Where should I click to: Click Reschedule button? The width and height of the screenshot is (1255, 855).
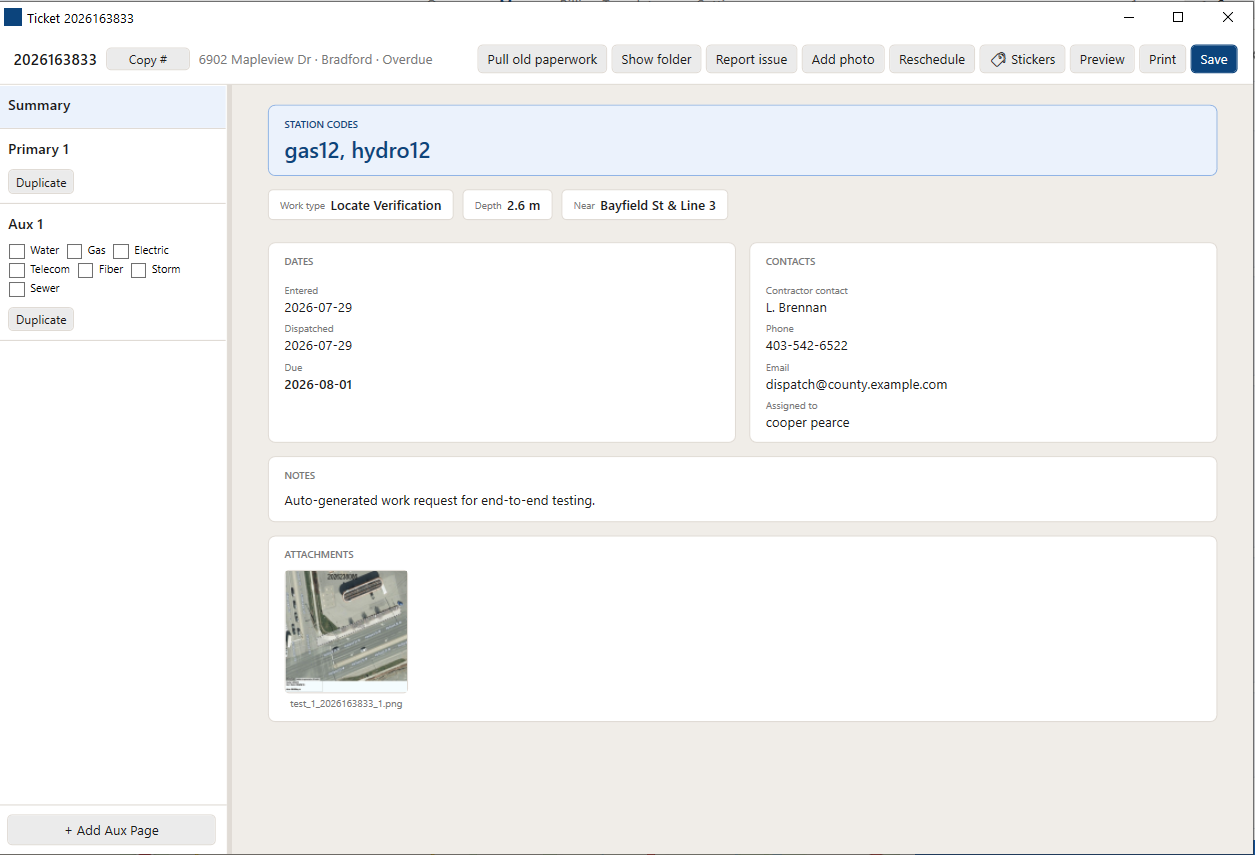(932, 59)
